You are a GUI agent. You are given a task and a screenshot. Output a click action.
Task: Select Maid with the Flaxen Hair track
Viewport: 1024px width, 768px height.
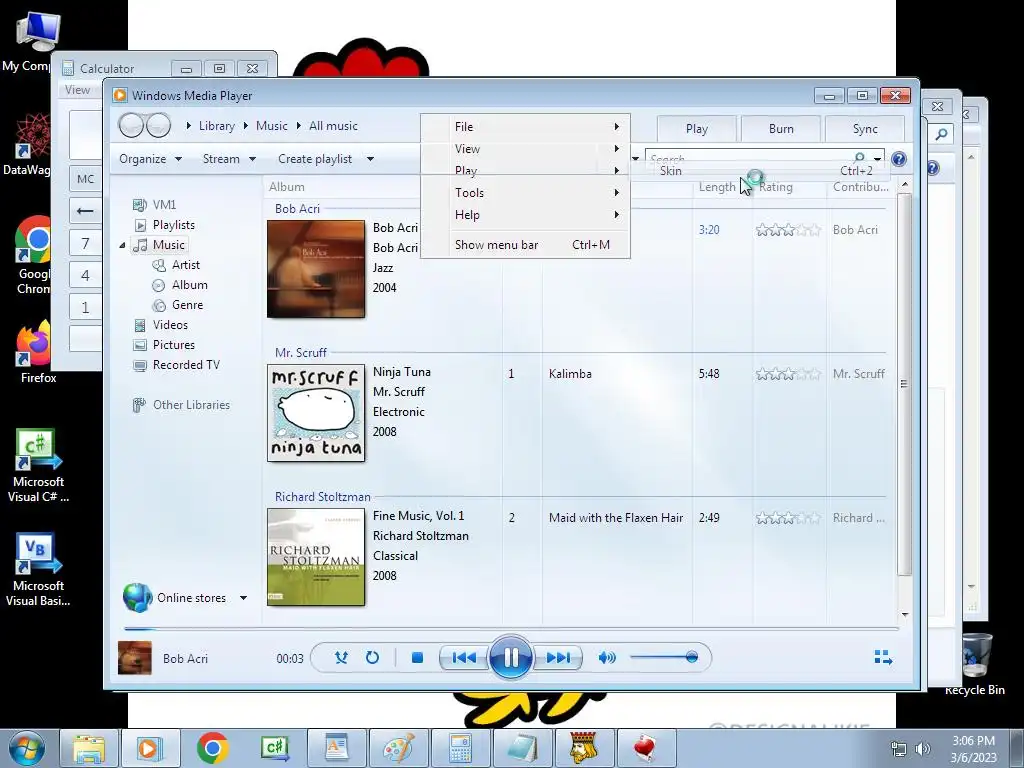[616, 518]
